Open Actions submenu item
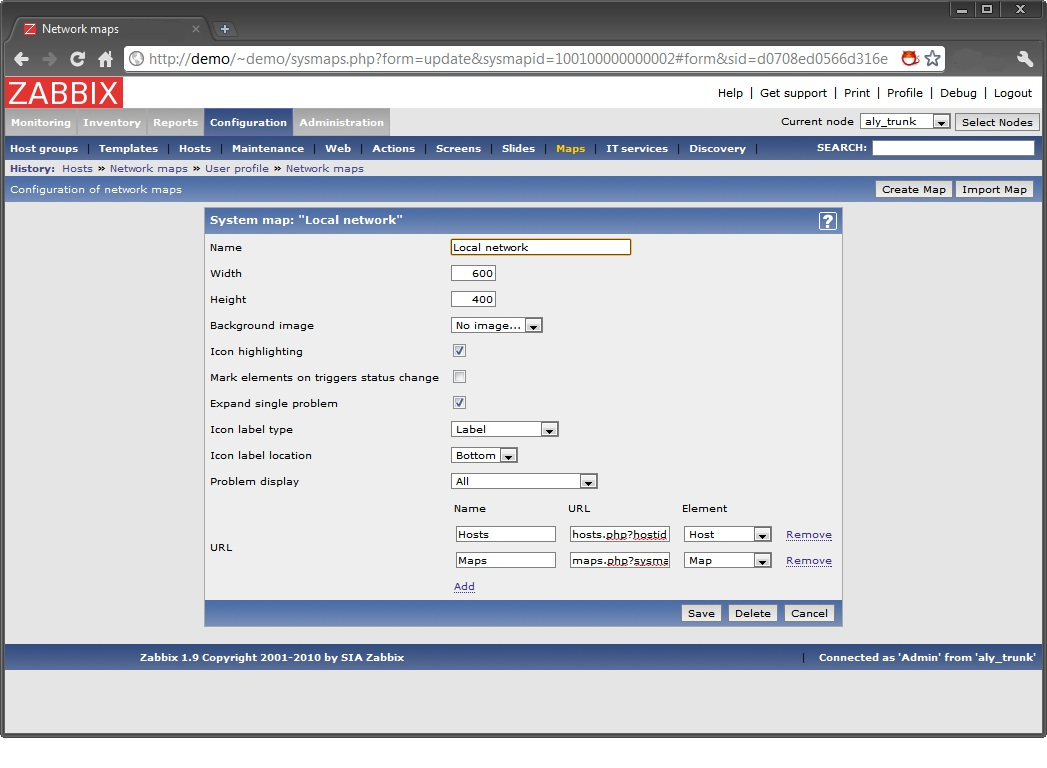The width and height of the screenshot is (1047, 768). click(x=393, y=148)
